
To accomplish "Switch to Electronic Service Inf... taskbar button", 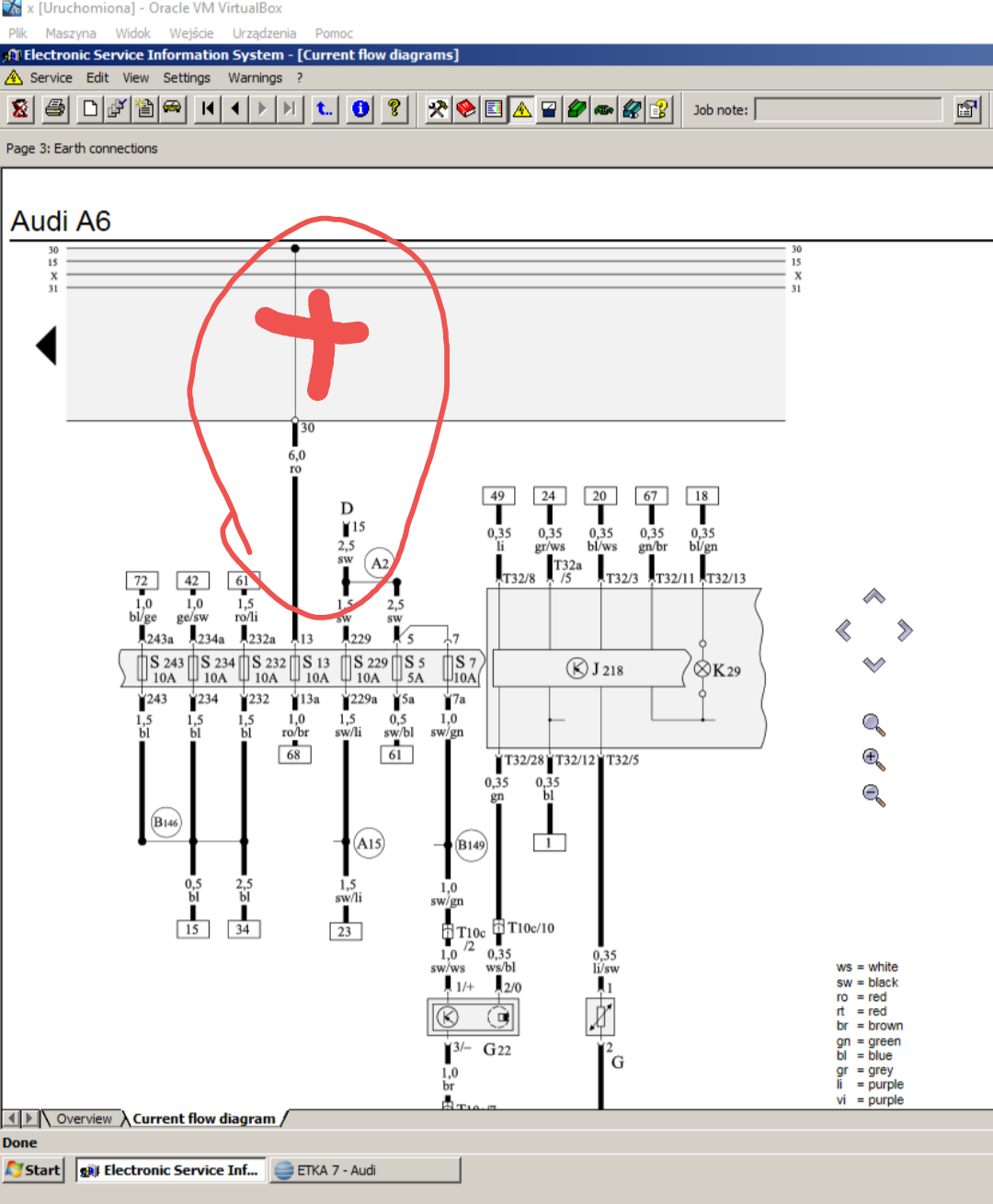I will tap(170, 1170).
